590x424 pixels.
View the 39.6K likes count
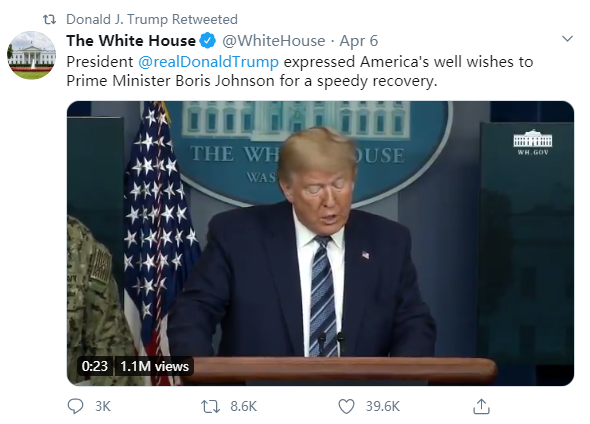point(383,407)
